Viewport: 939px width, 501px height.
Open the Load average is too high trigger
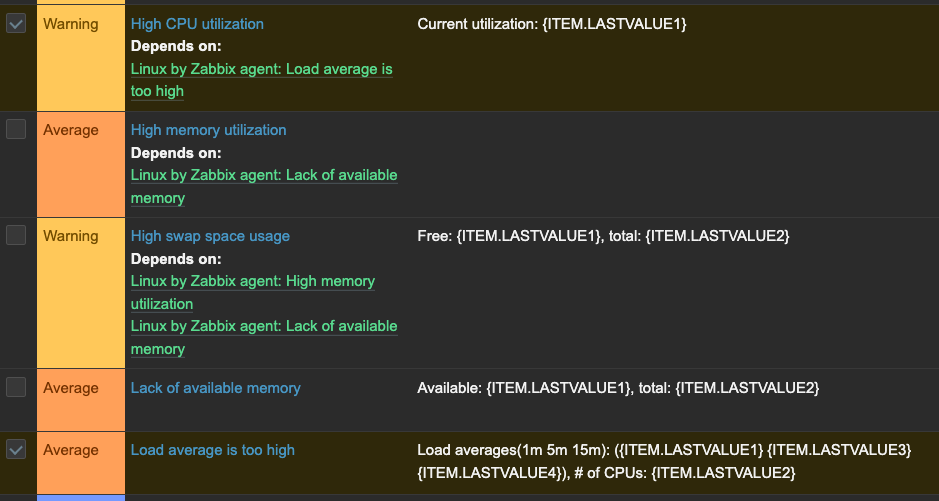pos(213,450)
